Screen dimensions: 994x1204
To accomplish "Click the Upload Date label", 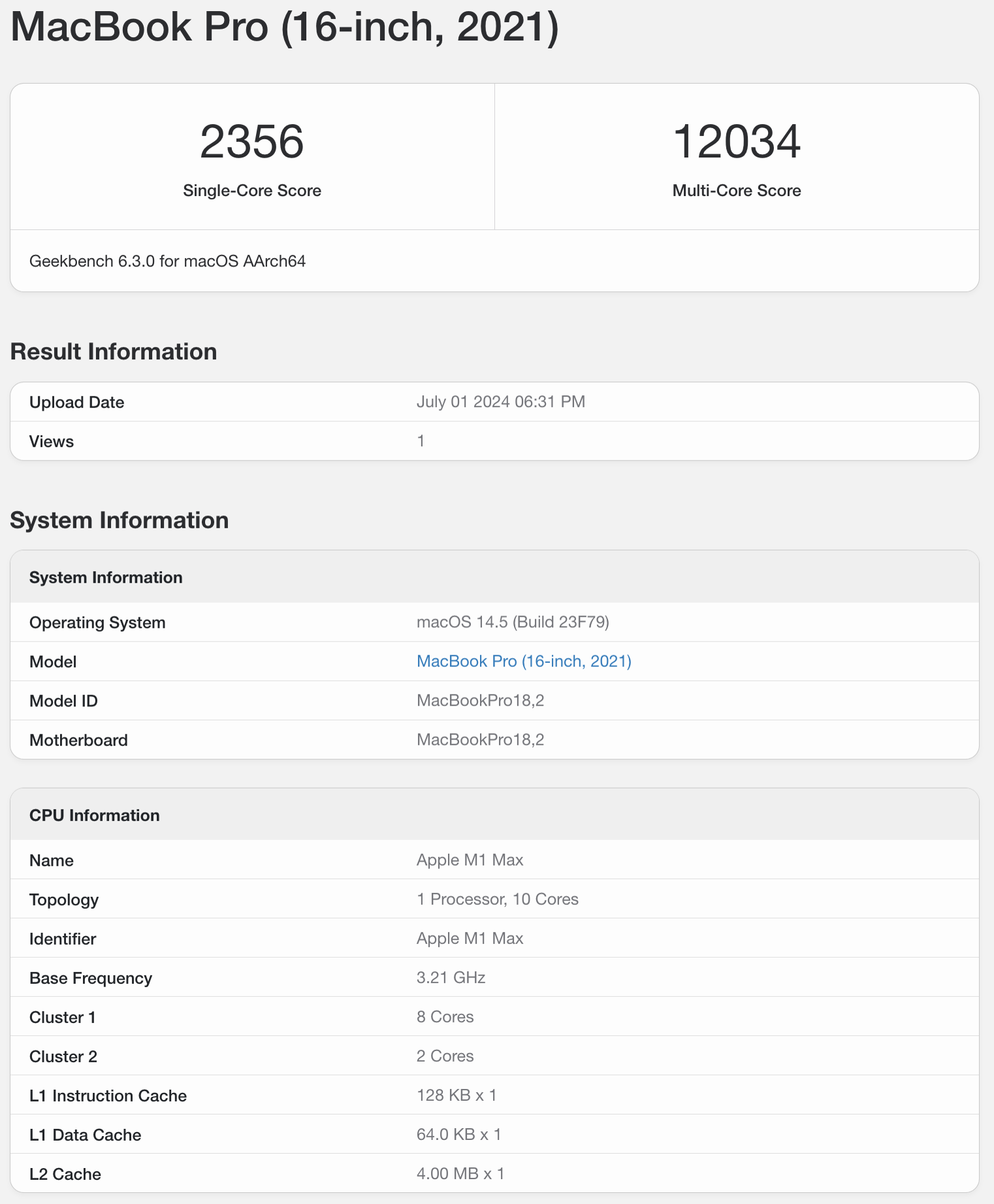I will click(x=77, y=402).
